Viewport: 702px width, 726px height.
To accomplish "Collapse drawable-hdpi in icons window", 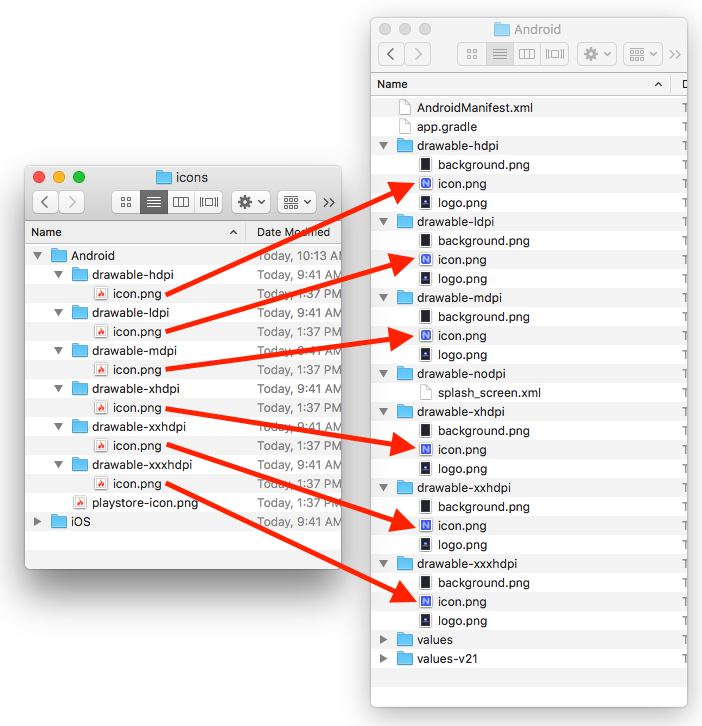I will (59, 275).
